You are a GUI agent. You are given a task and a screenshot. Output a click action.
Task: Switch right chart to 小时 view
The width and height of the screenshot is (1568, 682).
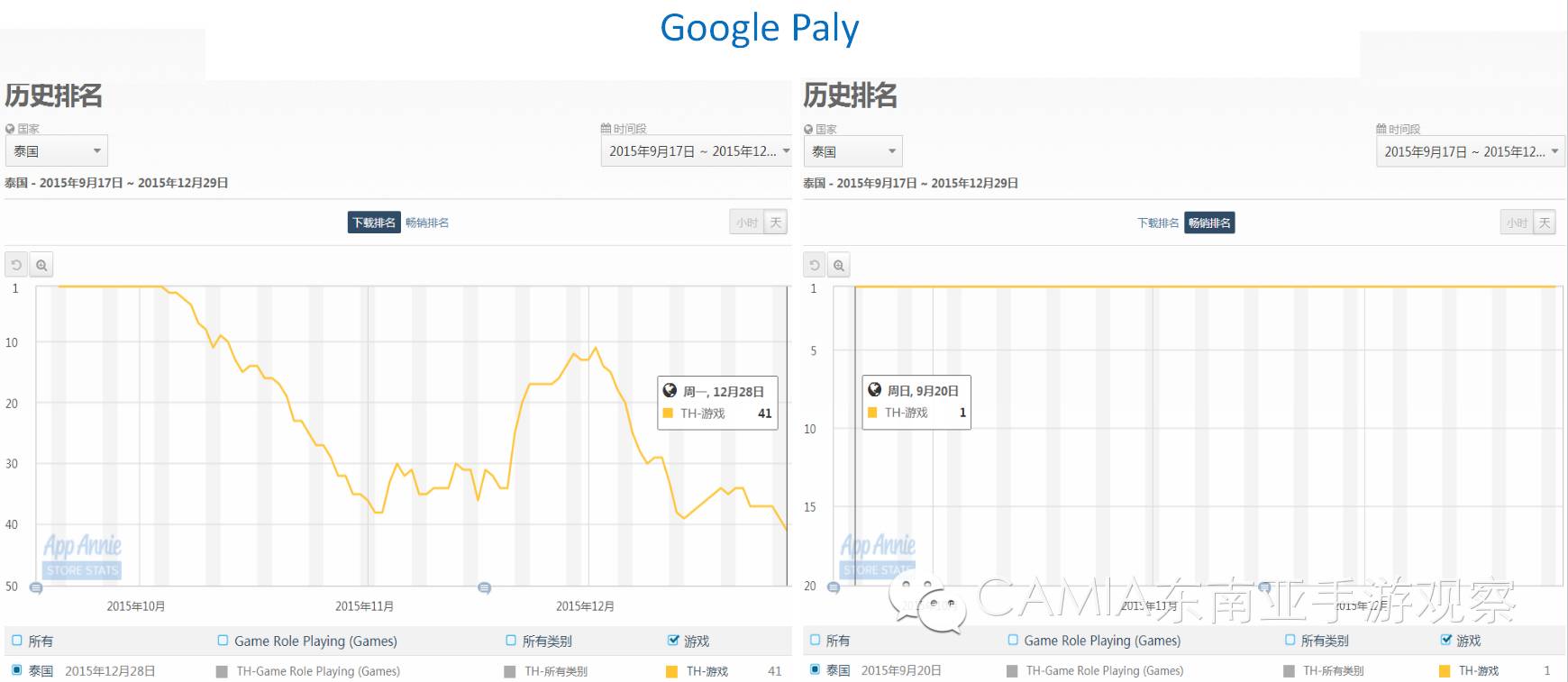(x=1518, y=223)
